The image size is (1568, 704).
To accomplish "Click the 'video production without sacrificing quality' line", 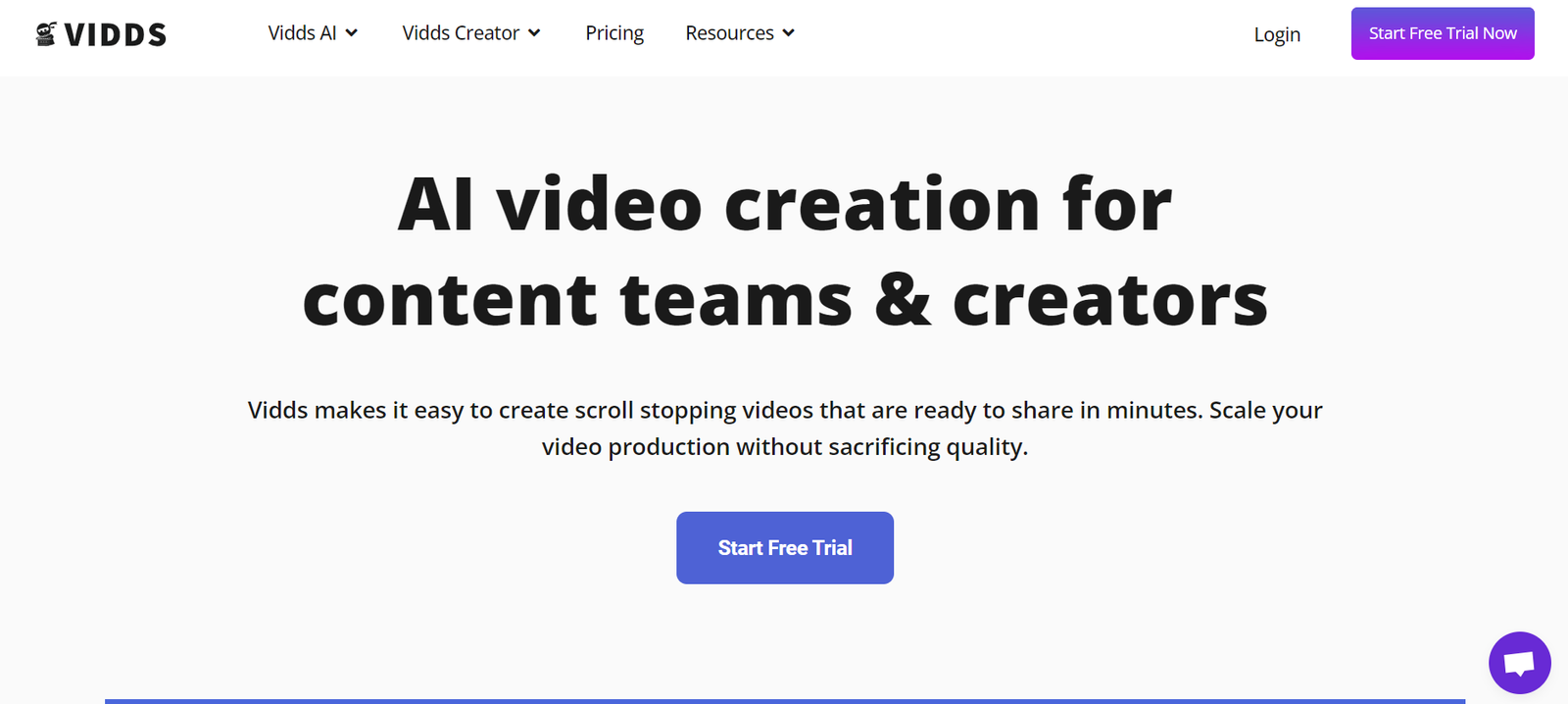I will [784, 447].
